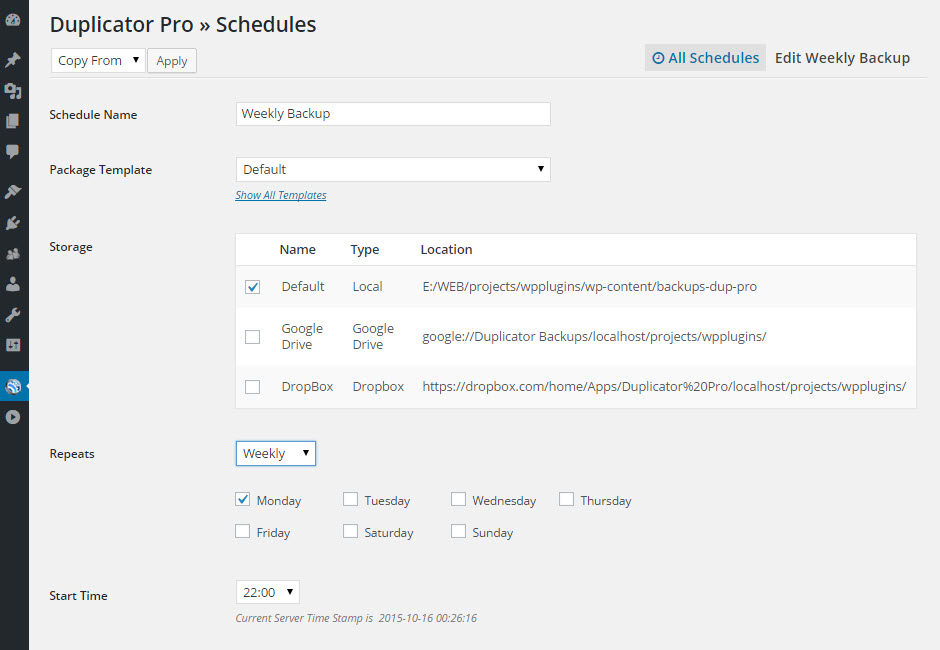Click the Schedule Name text field
This screenshot has height=650, width=940.
point(393,114)
